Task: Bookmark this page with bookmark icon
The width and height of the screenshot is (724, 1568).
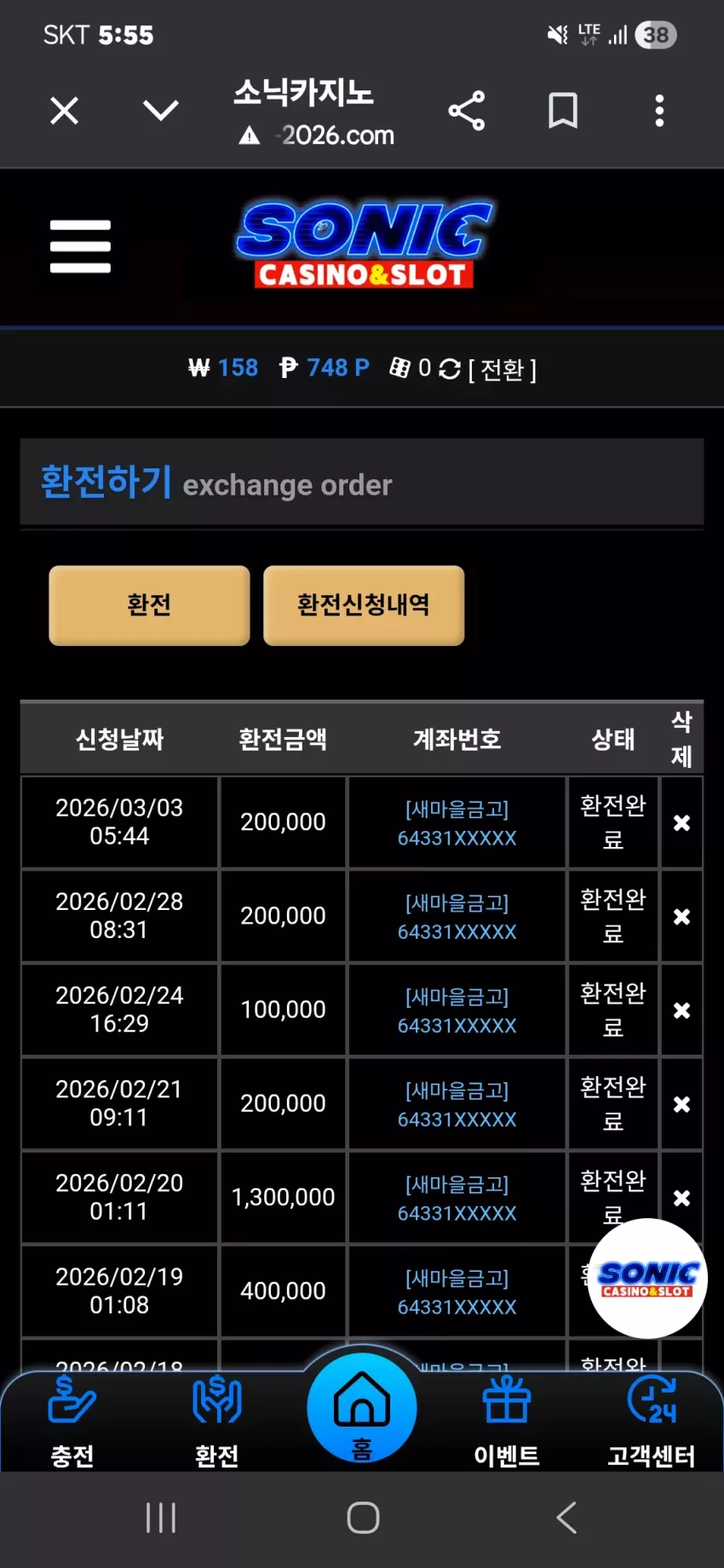Action: pos(563,111)
